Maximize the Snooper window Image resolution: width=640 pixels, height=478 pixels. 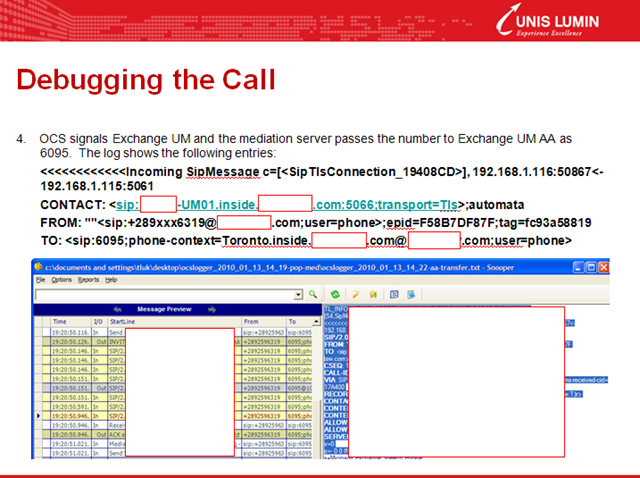(x=591, y=267)
